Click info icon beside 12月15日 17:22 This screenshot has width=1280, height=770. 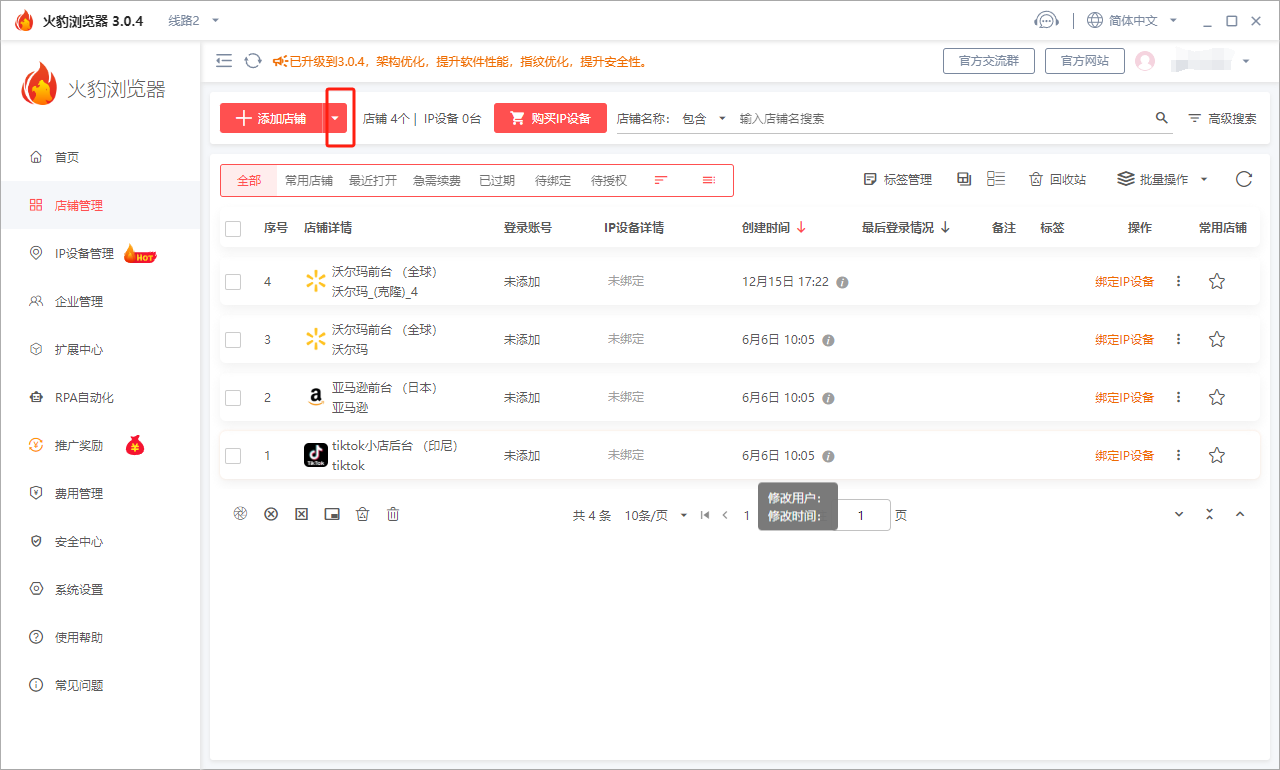tap(842, 283)
